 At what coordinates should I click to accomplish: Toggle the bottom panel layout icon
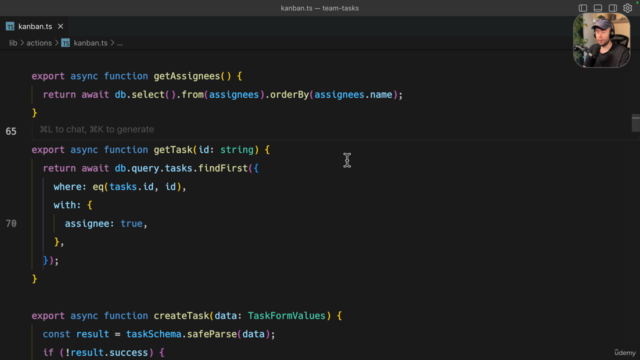(598, 8)
